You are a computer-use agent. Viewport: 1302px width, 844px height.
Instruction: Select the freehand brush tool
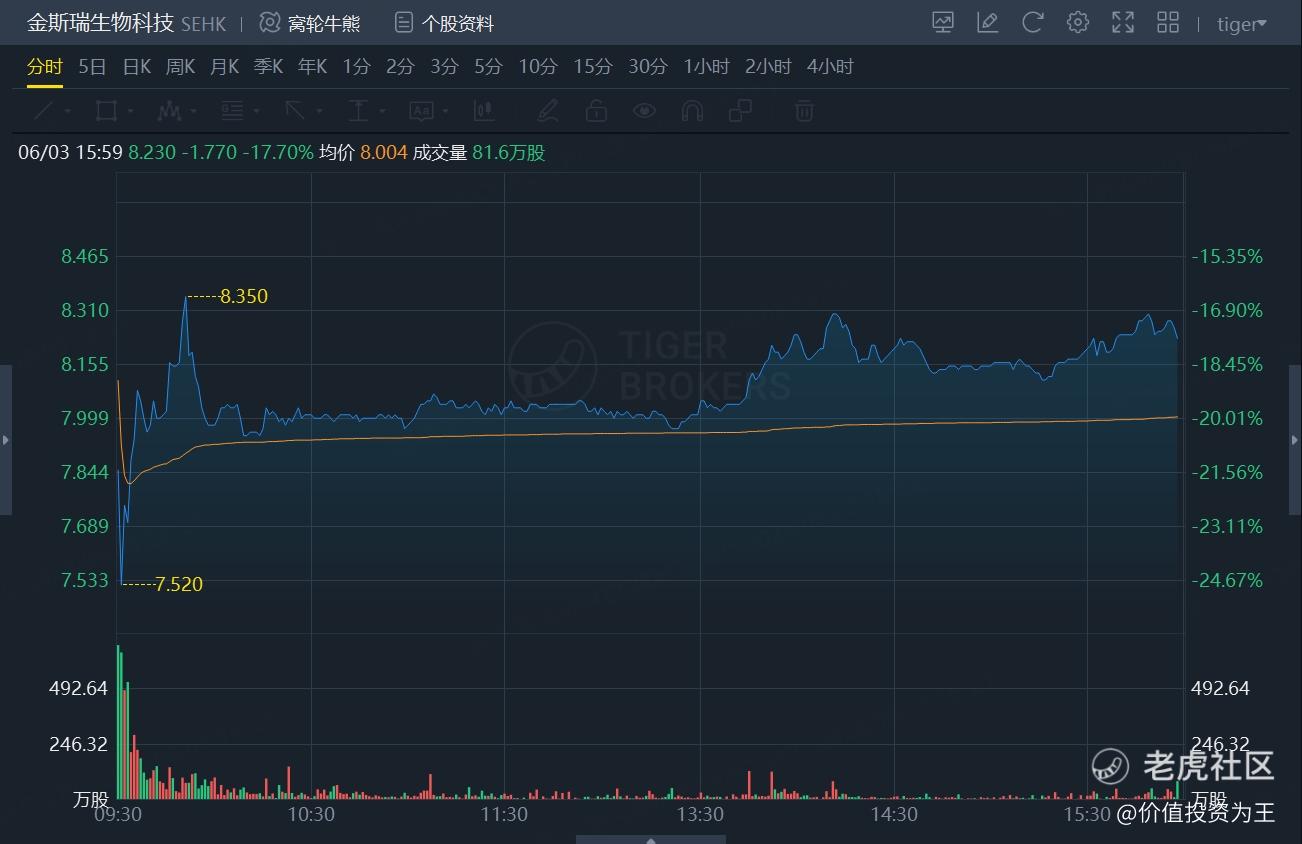[x=547, y=110]
